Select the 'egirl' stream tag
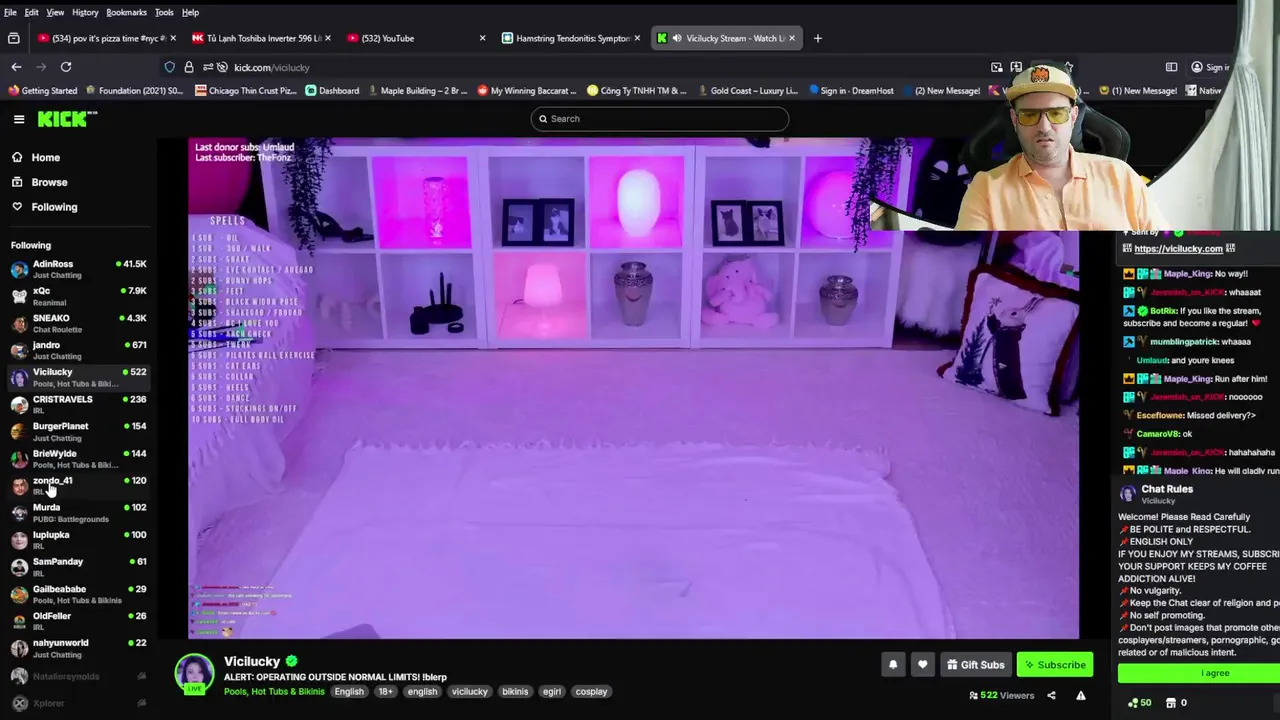The height and width of the screenshot is (720, 1280). point(552,692)
